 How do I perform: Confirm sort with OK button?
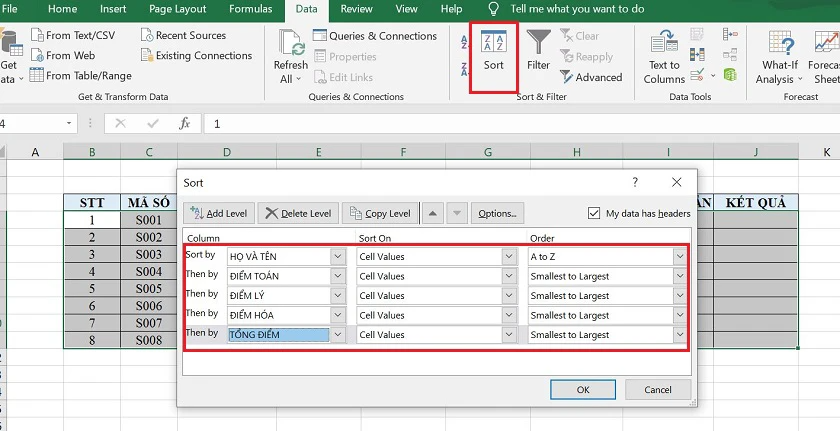(583, 390)
